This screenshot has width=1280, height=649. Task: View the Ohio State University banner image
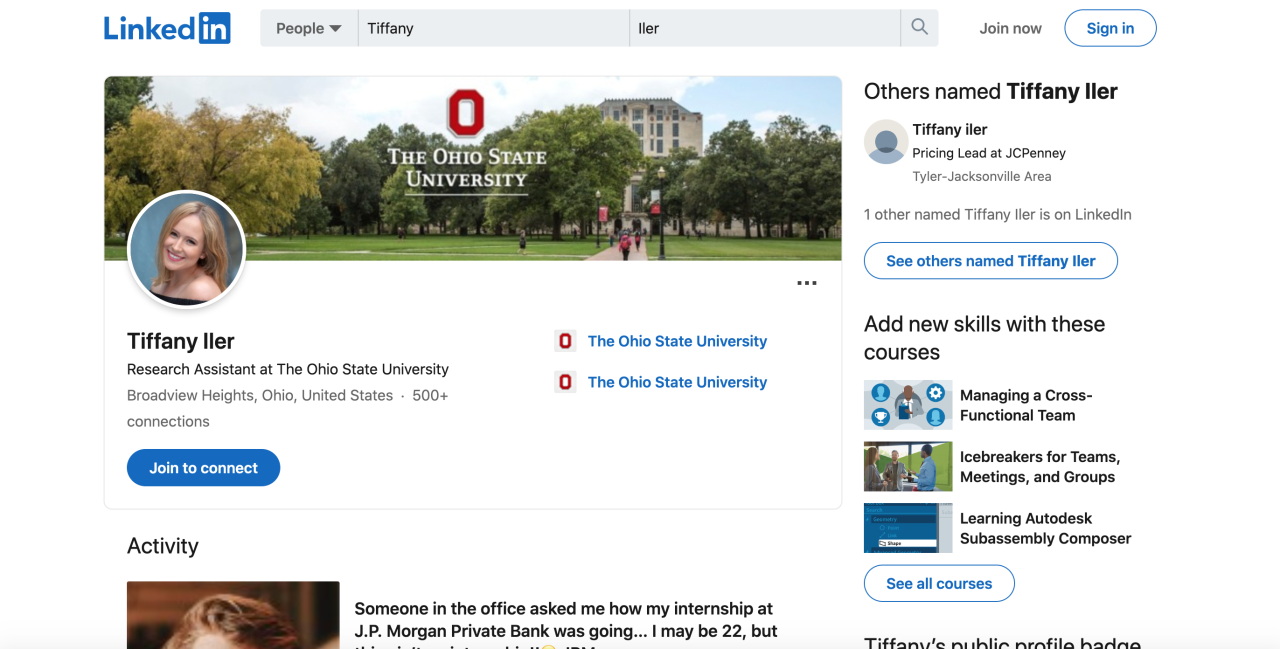pyautogui.click(x=473, y=168)
